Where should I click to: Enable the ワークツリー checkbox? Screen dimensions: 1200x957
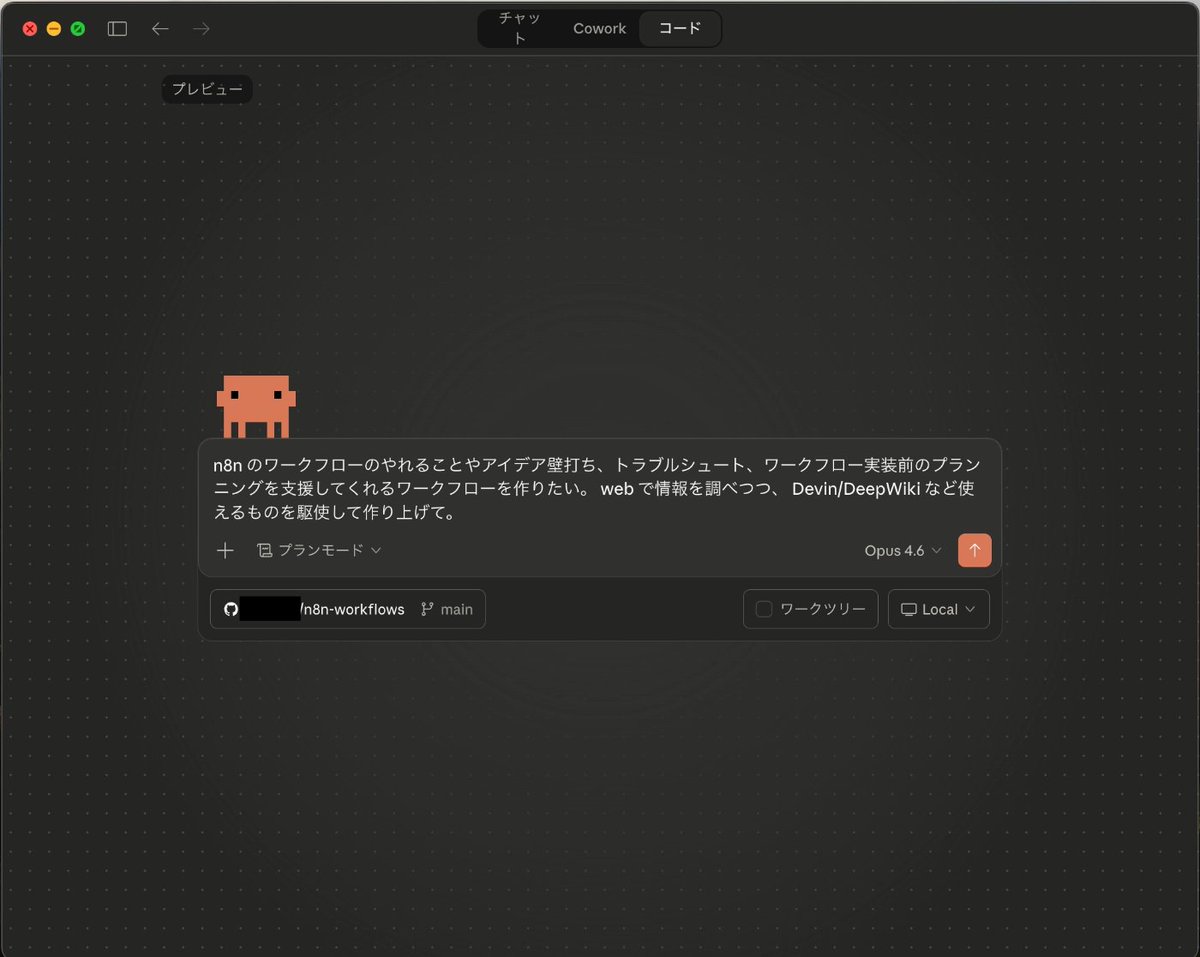pos(764,609)
